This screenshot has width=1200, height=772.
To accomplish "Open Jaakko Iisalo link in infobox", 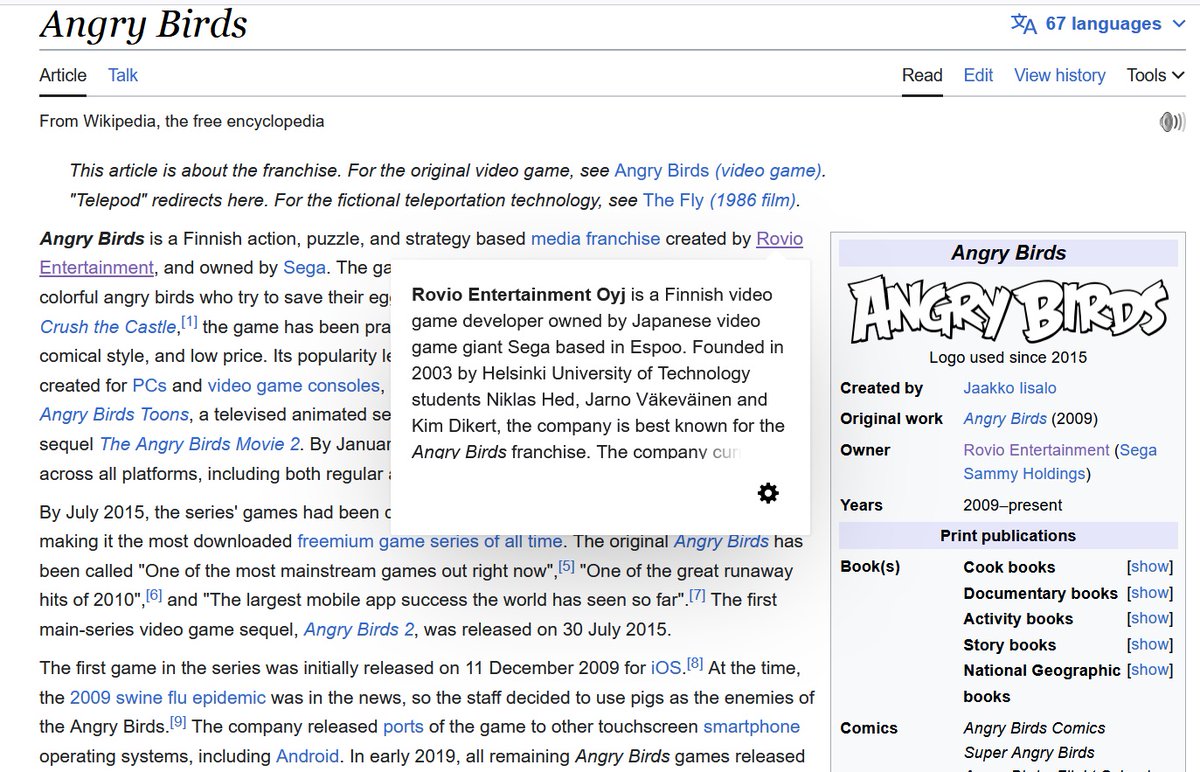I will point(1010,388).
